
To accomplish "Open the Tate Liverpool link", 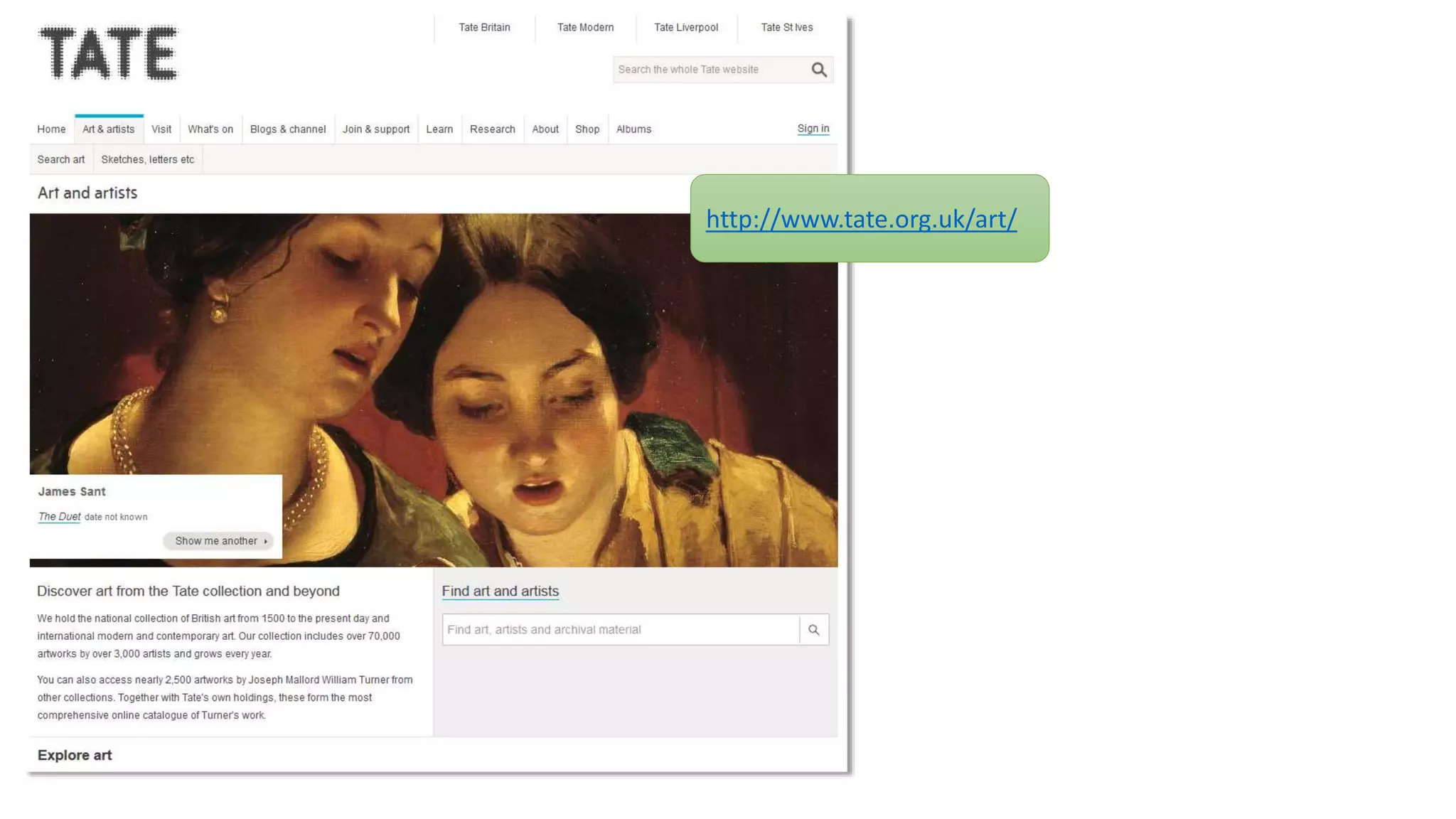I will click(x=686, y=28).
